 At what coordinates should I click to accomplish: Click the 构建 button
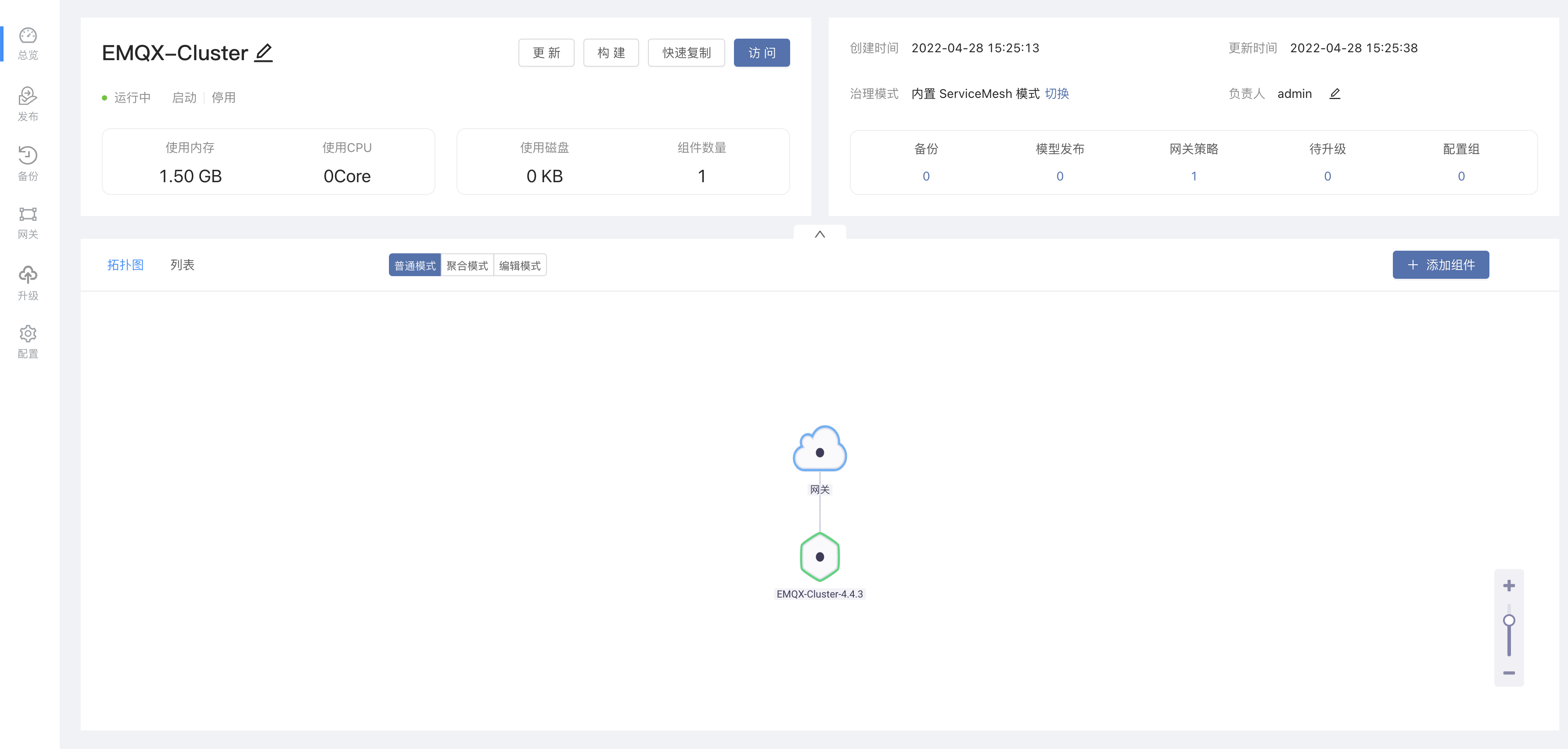point(611,53)
